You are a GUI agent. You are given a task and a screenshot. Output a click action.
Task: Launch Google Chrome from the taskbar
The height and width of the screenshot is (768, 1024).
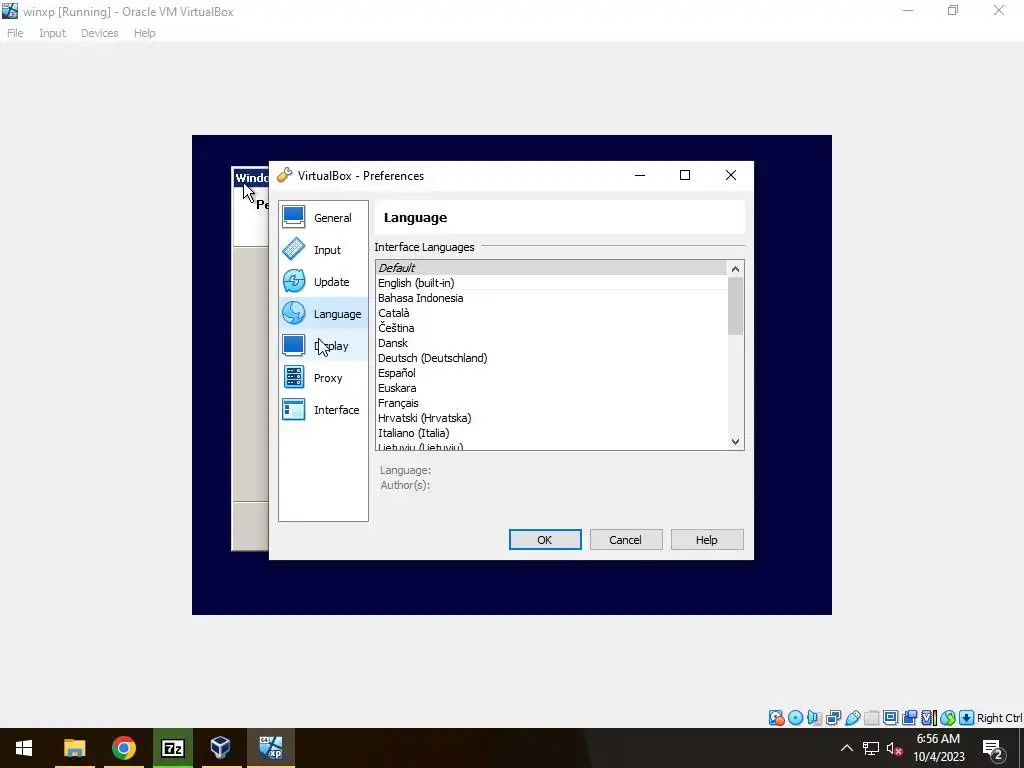pyautogui.click(x=123, y=748)
